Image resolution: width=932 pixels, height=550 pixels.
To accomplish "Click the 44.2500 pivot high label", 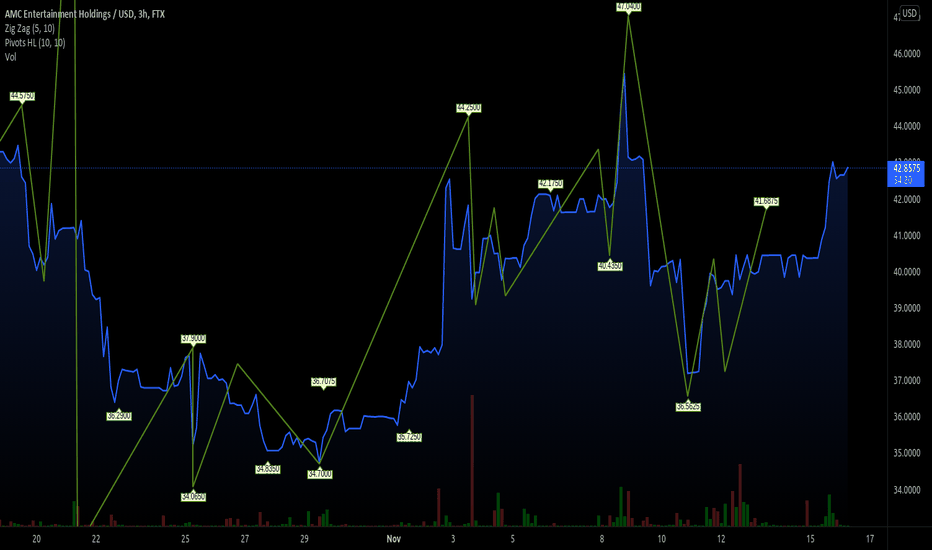I will (468, 108).
